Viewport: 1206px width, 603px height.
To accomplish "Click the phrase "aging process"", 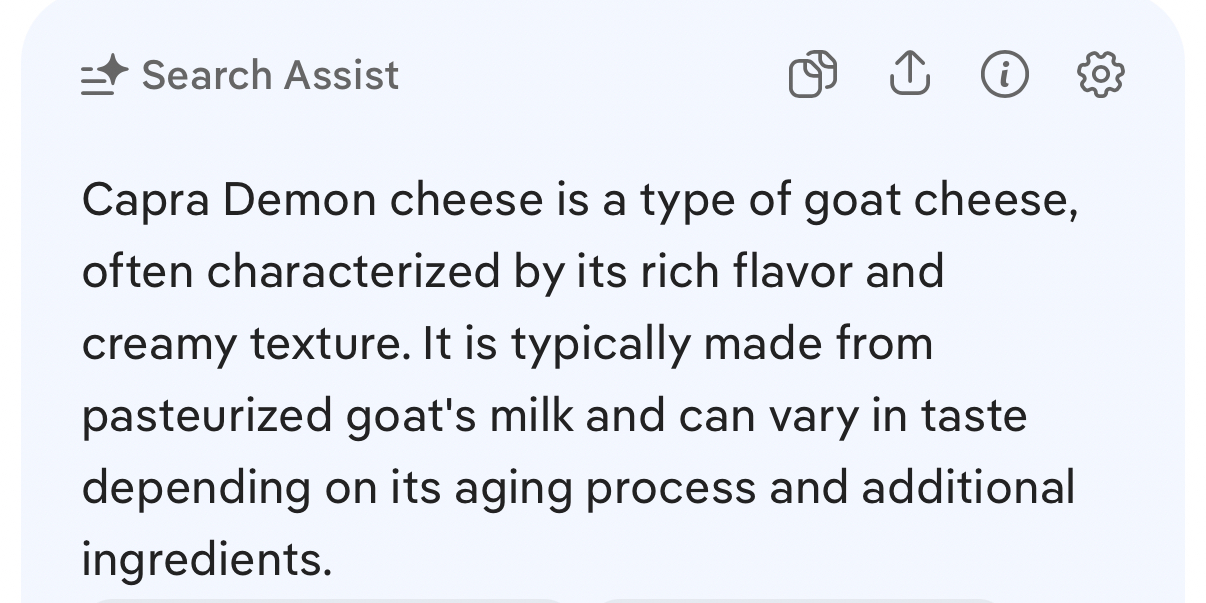I will click(x=605, y=488).
